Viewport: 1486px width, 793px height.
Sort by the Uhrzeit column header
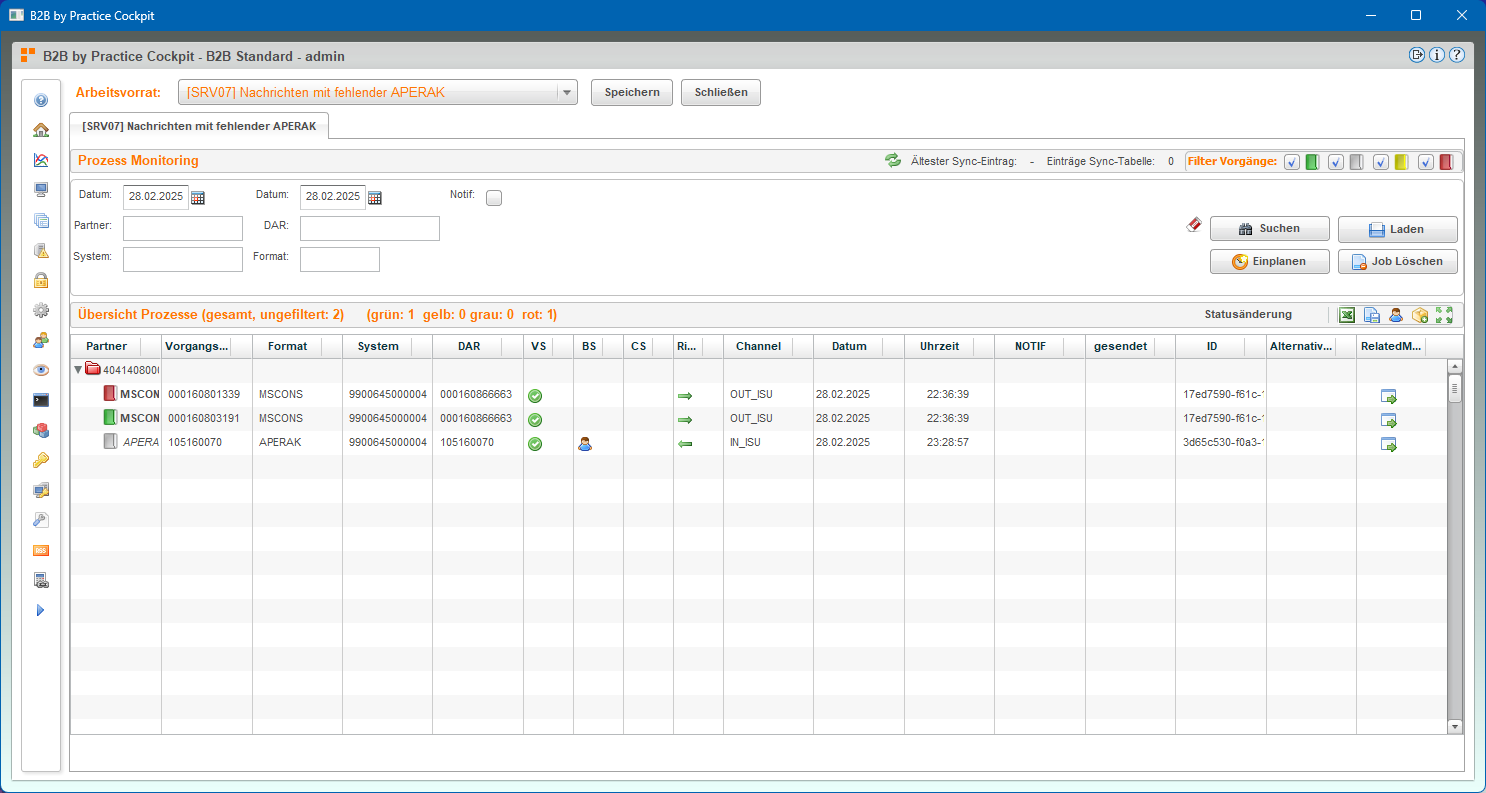949,346
